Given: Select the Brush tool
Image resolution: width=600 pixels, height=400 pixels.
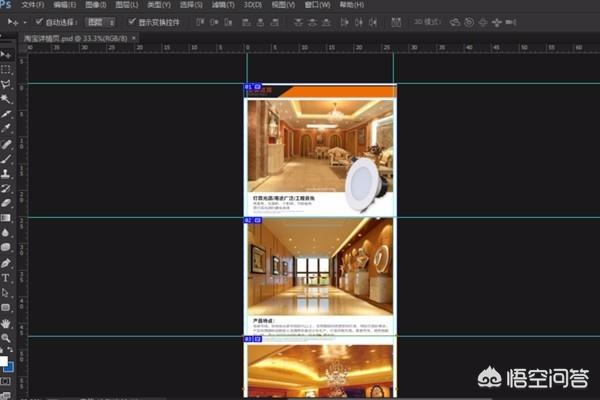Looking at the screenshot, I should pyautogui.click(x=6, y=158).
